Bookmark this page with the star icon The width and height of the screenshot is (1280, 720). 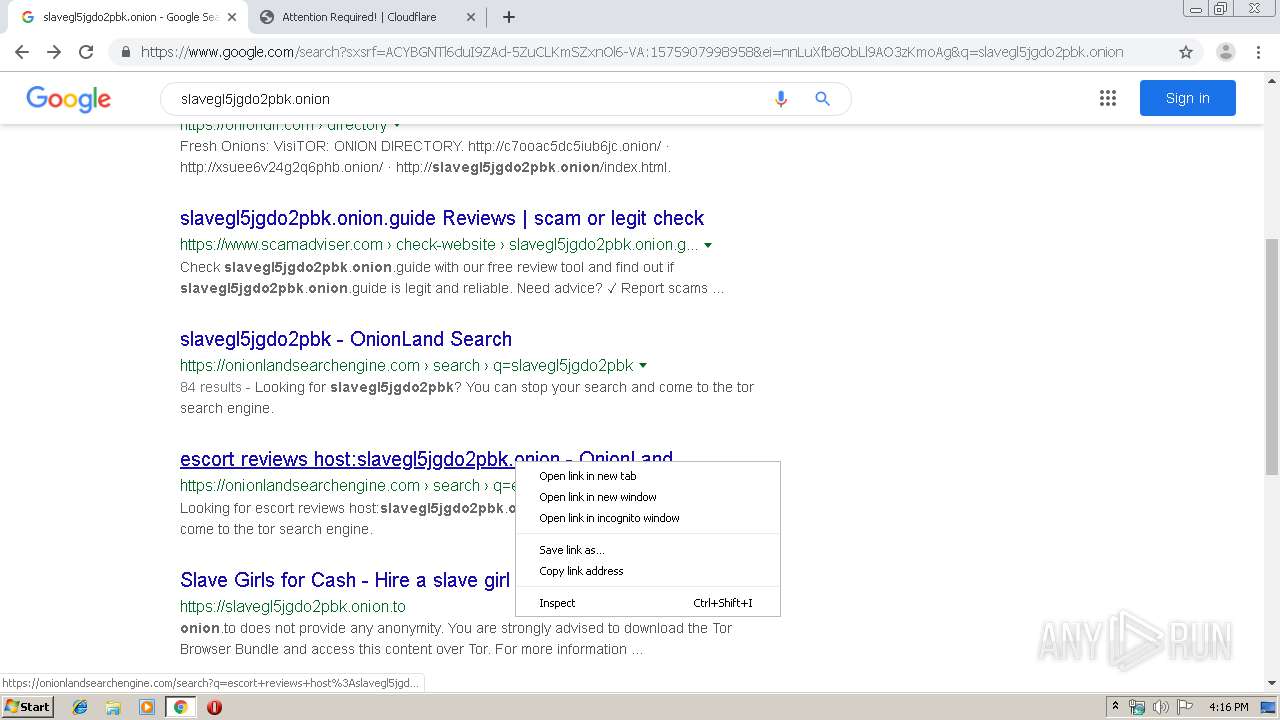[x=1186, y=52]
